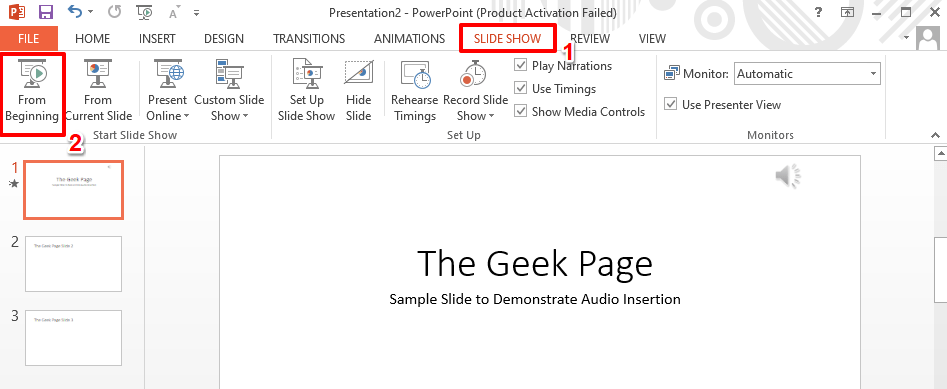Click slide number 2 label in thumbnail pane

(x=14, y=242)
